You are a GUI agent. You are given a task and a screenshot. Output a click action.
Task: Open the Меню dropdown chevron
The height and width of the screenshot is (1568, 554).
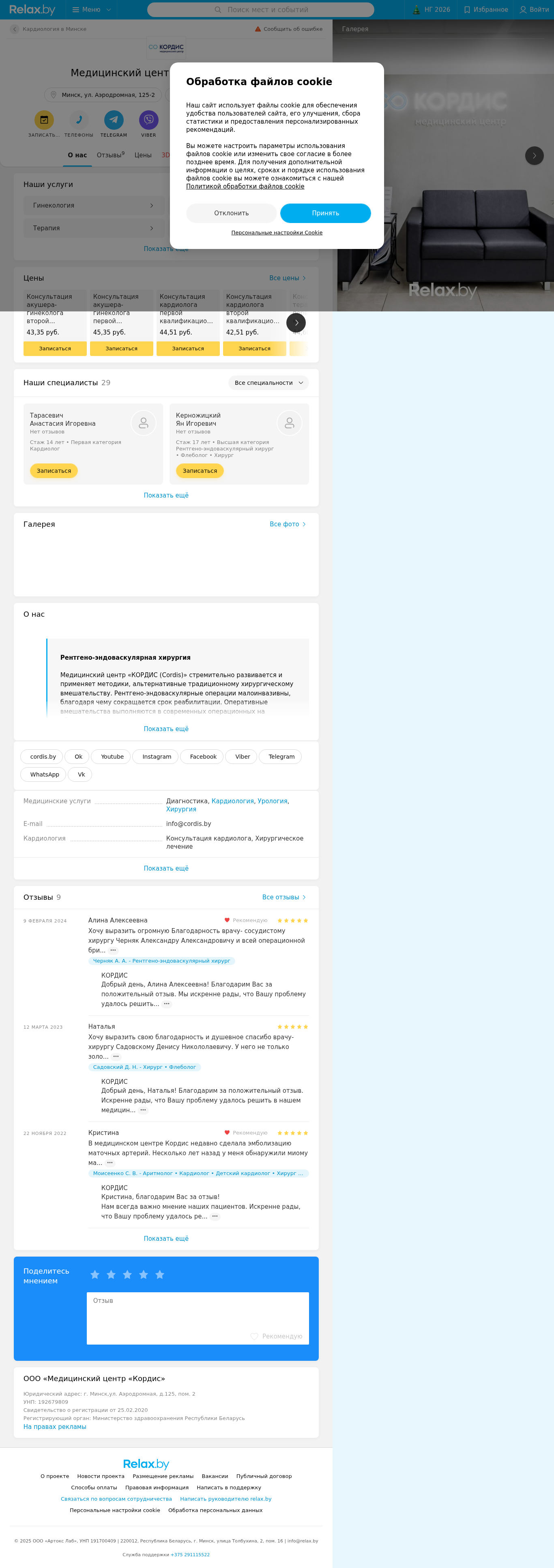click(x=109, y=10)
